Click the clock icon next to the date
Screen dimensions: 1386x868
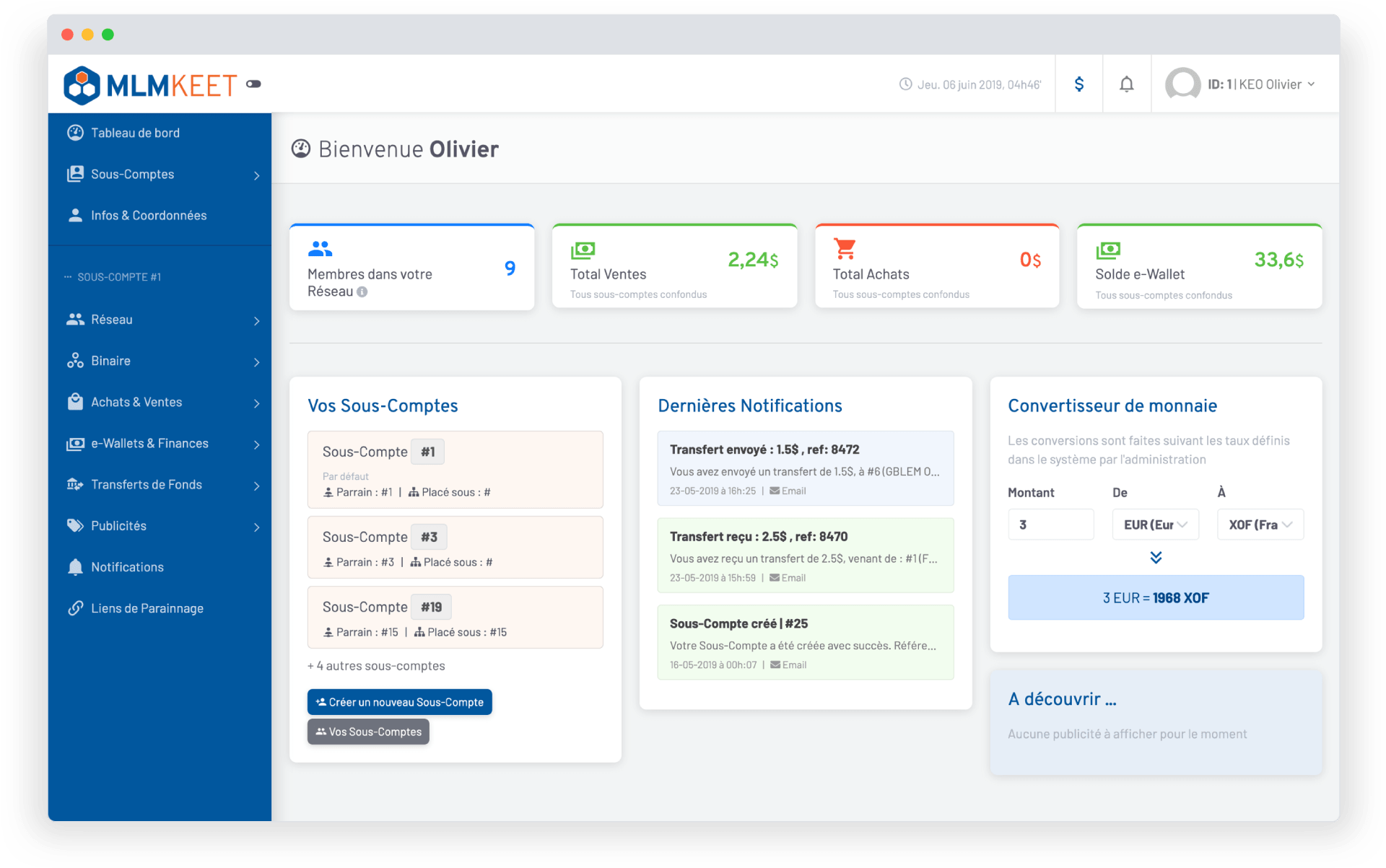(x=906, y=84)
